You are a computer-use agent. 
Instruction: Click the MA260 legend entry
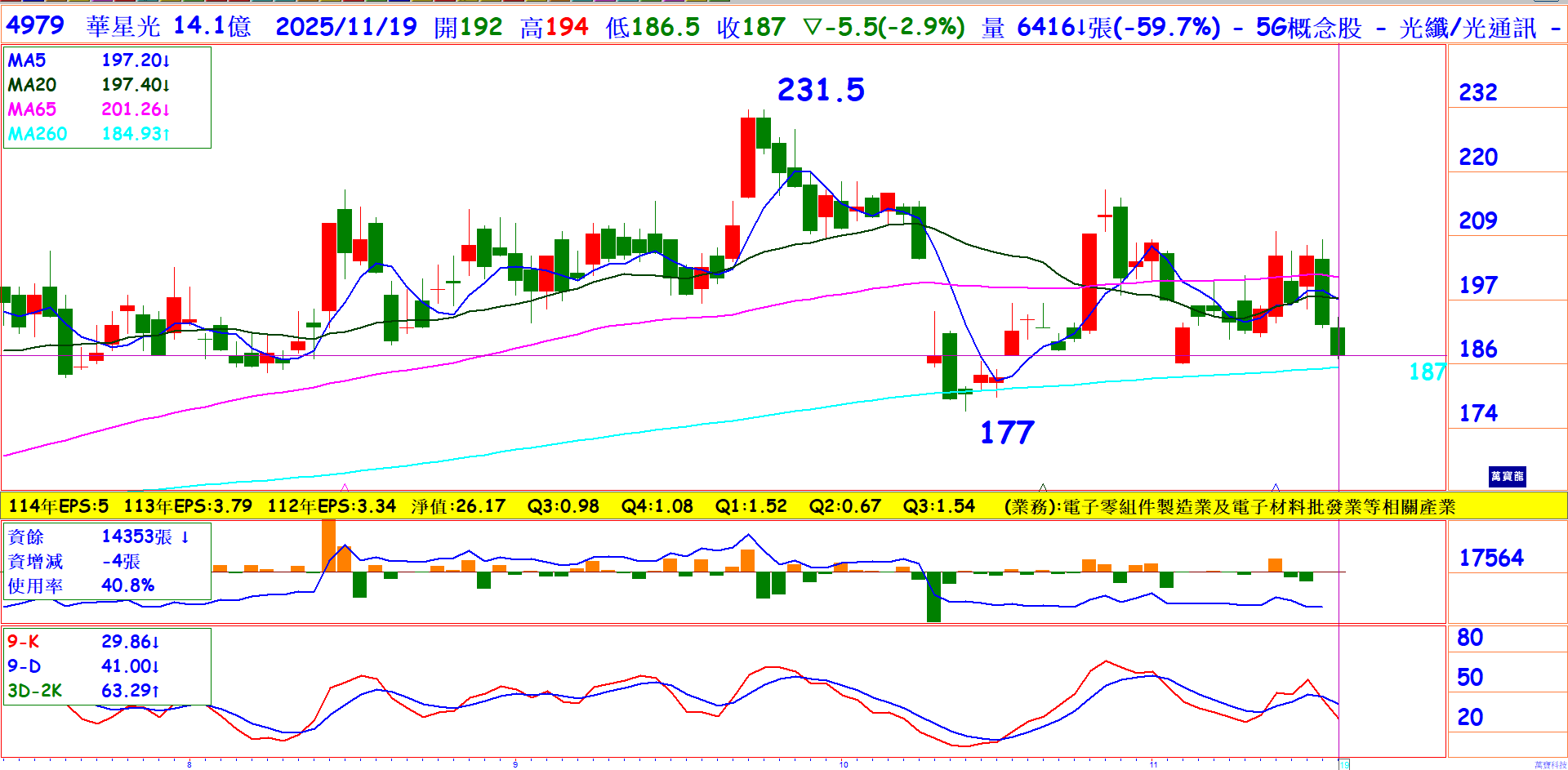[x=38, y=134]
